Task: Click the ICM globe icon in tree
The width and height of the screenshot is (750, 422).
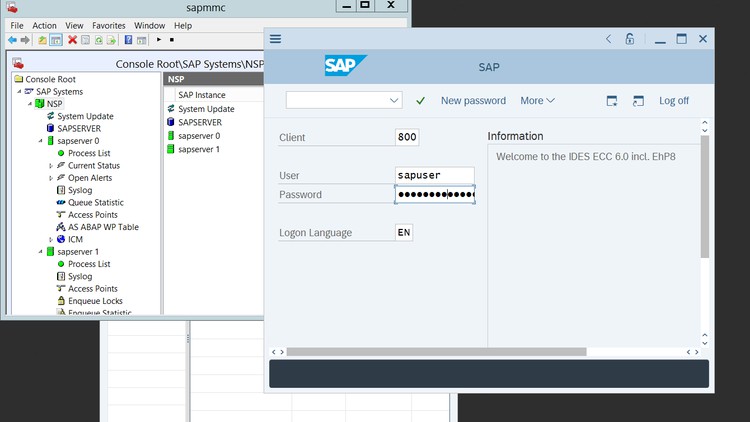Action: (x=61, y=239)
